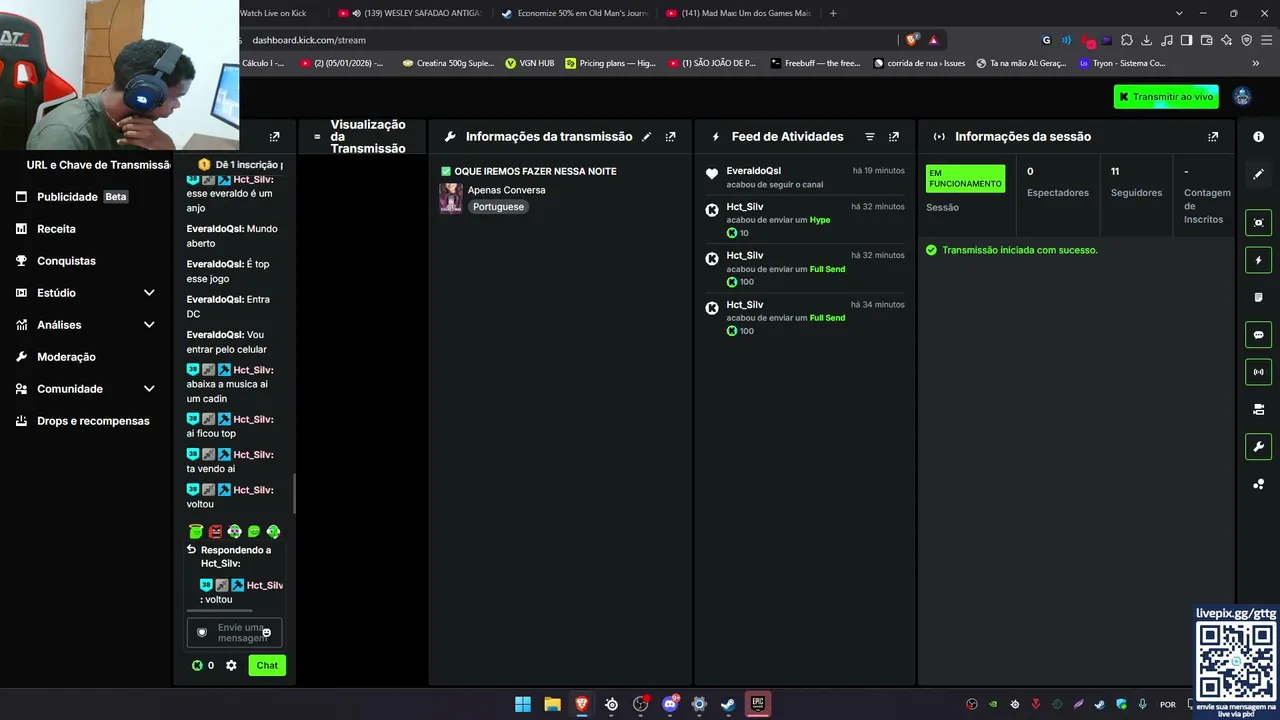Pop out the chat panel
This screenshot has width=1280, height=720.
click(x=275, y=137)
